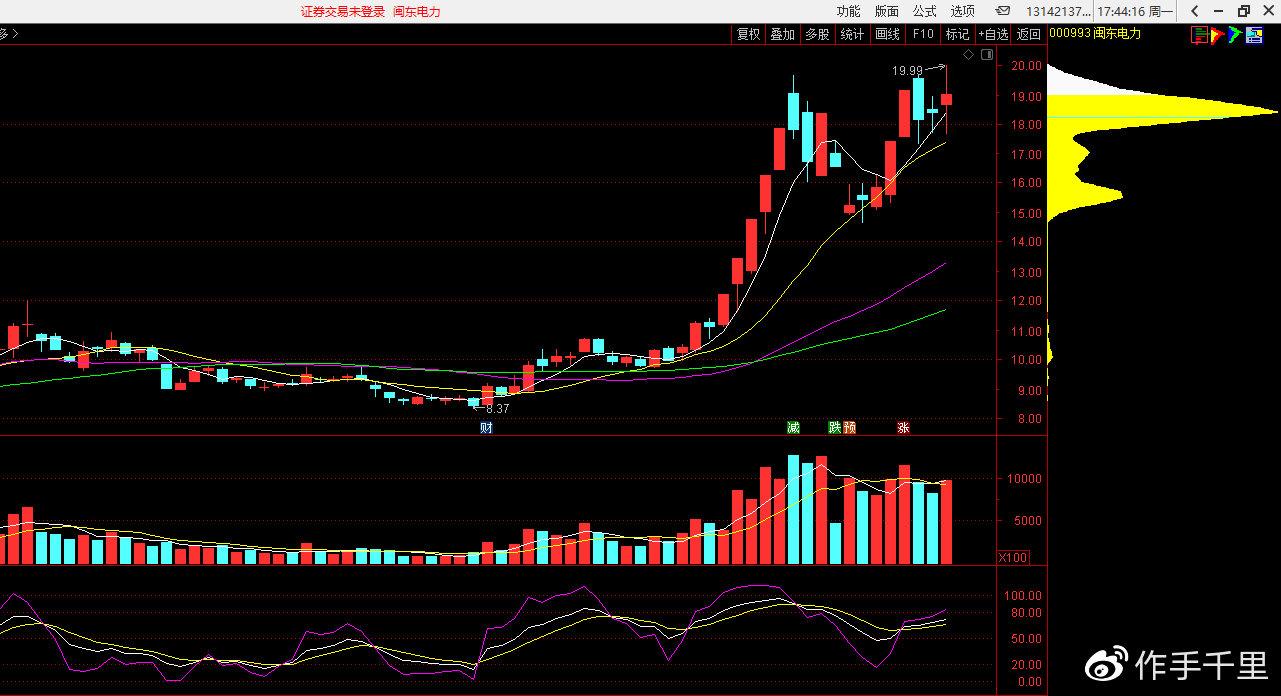The height and width of the screenshot is (696, 1281).
Task: Click the 返回 return button
Action: [x=1029, y=34]
